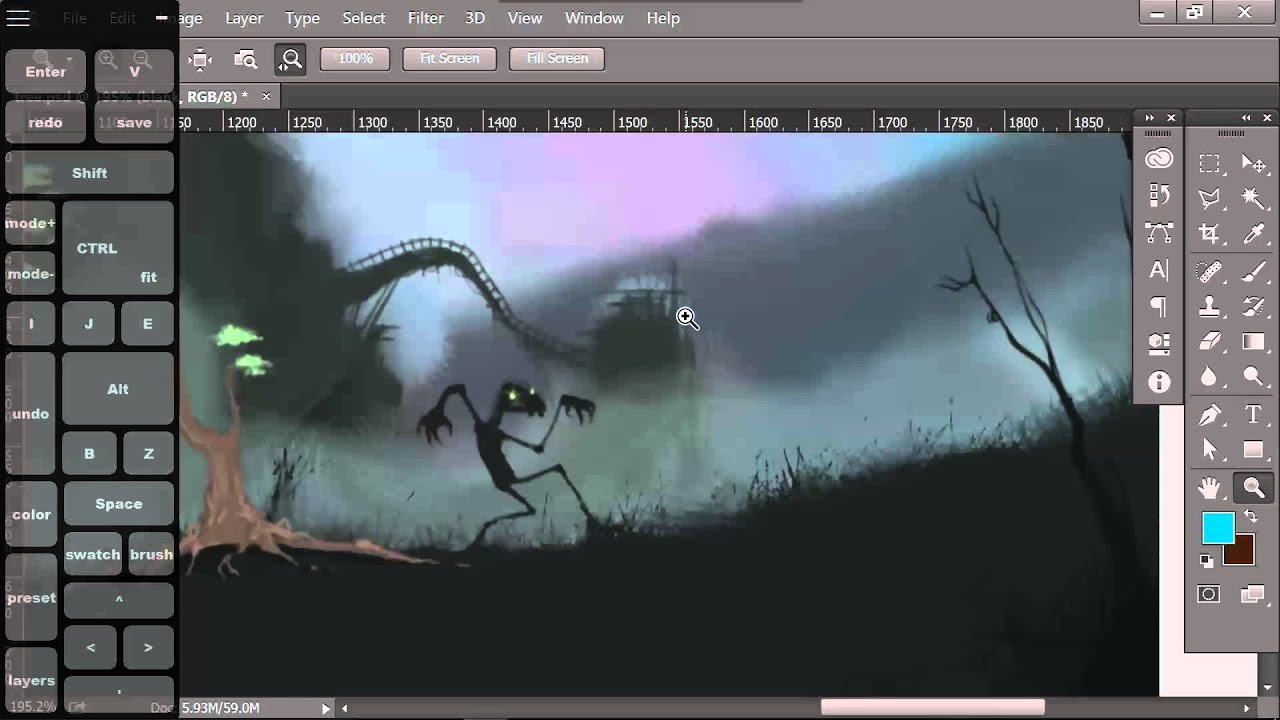Screen dimensions: 1280x720
Task: Open the hamburger menu of overlay panel
Action: (x=18, y=18)
